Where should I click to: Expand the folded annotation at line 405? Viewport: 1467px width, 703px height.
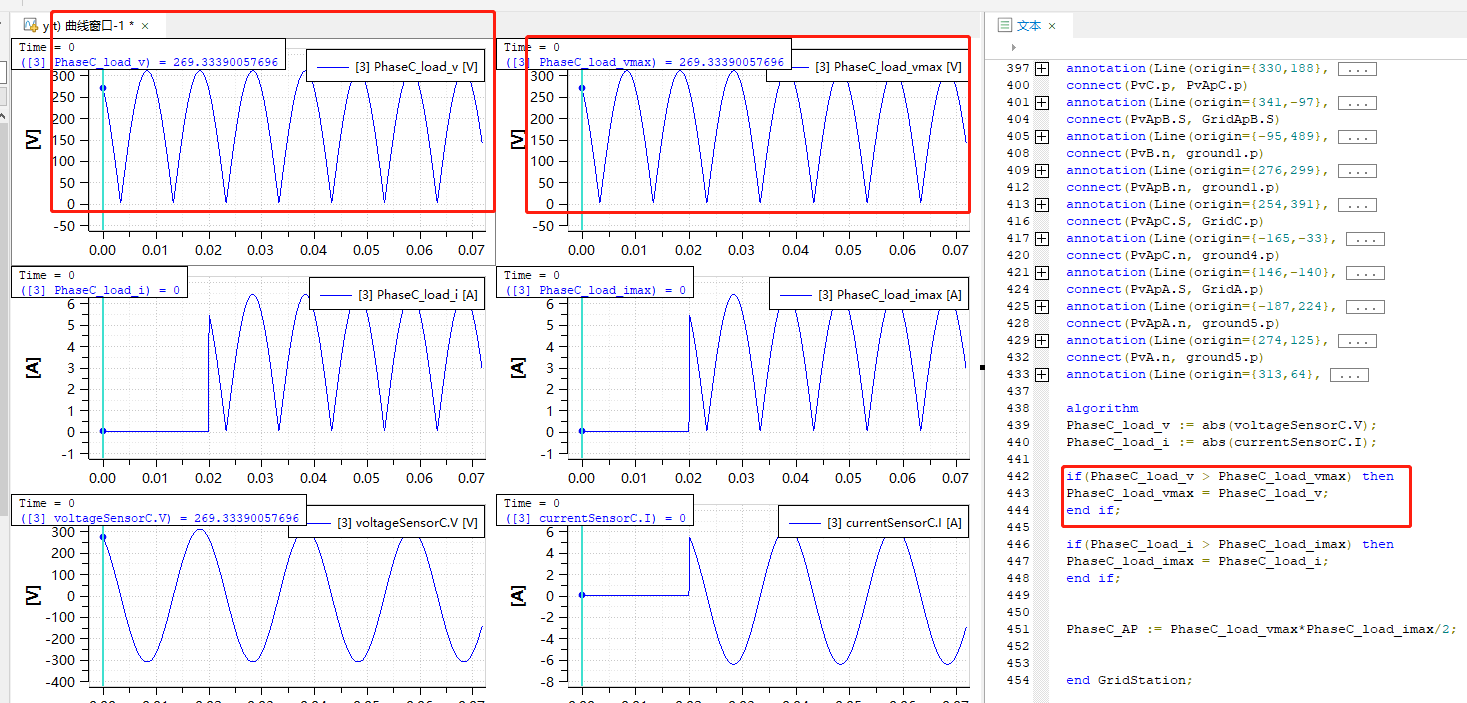[x=1042, y=137]
